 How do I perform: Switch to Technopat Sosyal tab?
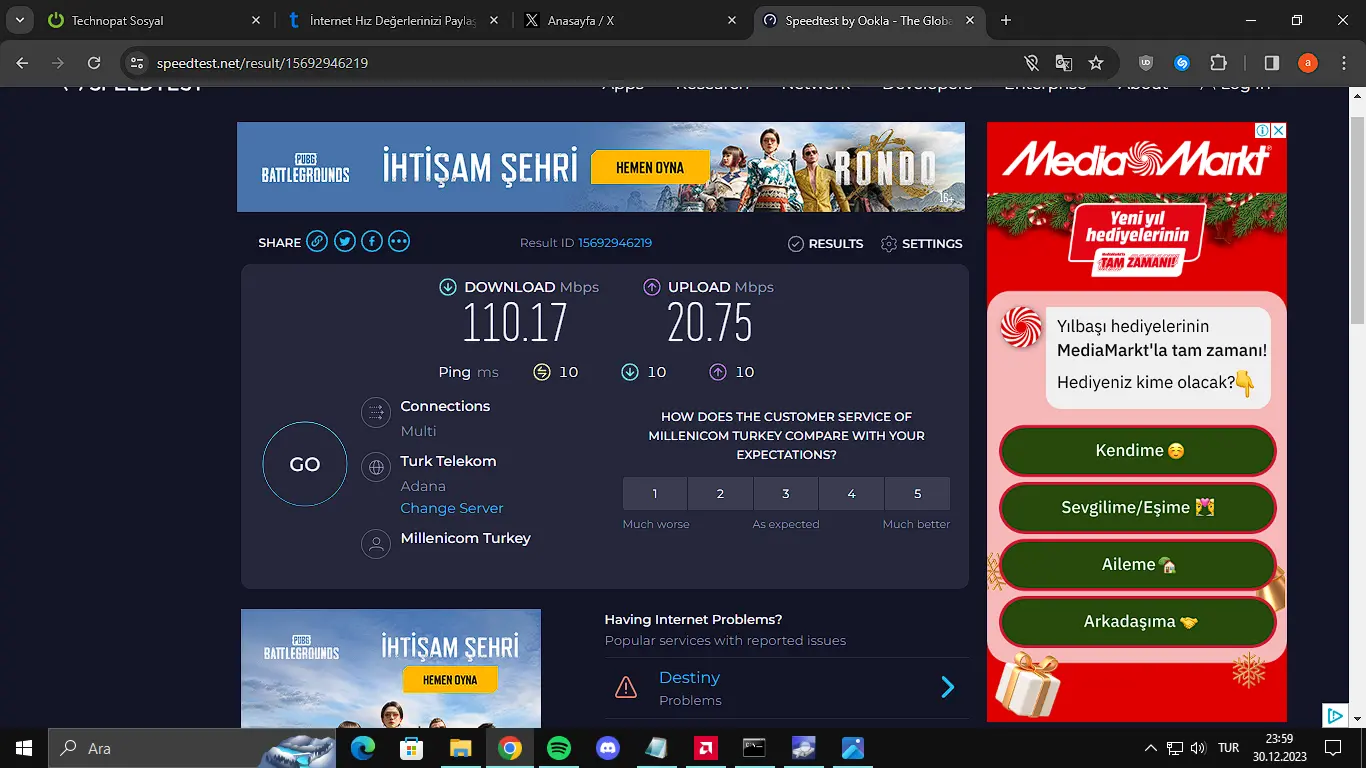pos(153,20)
